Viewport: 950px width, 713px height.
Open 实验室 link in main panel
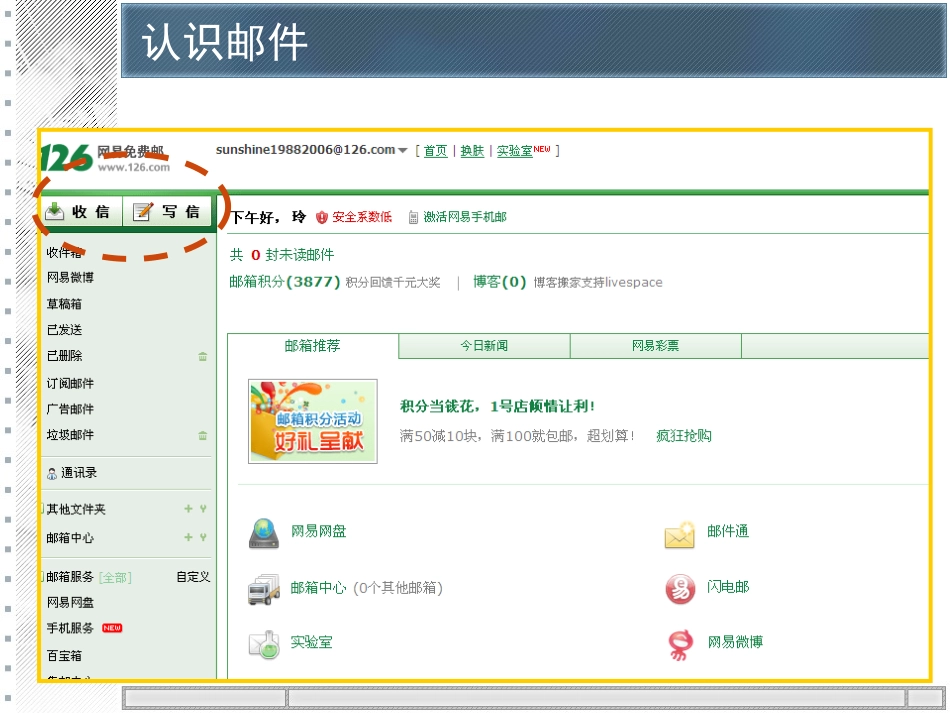click(311, 642)
